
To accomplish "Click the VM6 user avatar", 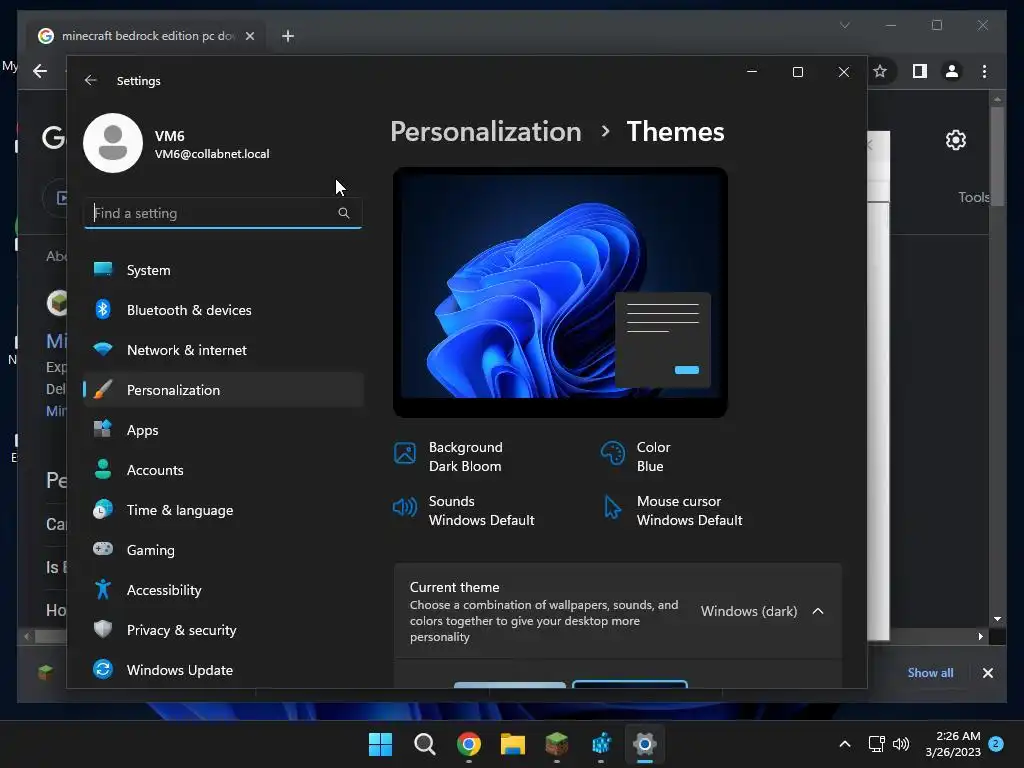I will [113, 143].
